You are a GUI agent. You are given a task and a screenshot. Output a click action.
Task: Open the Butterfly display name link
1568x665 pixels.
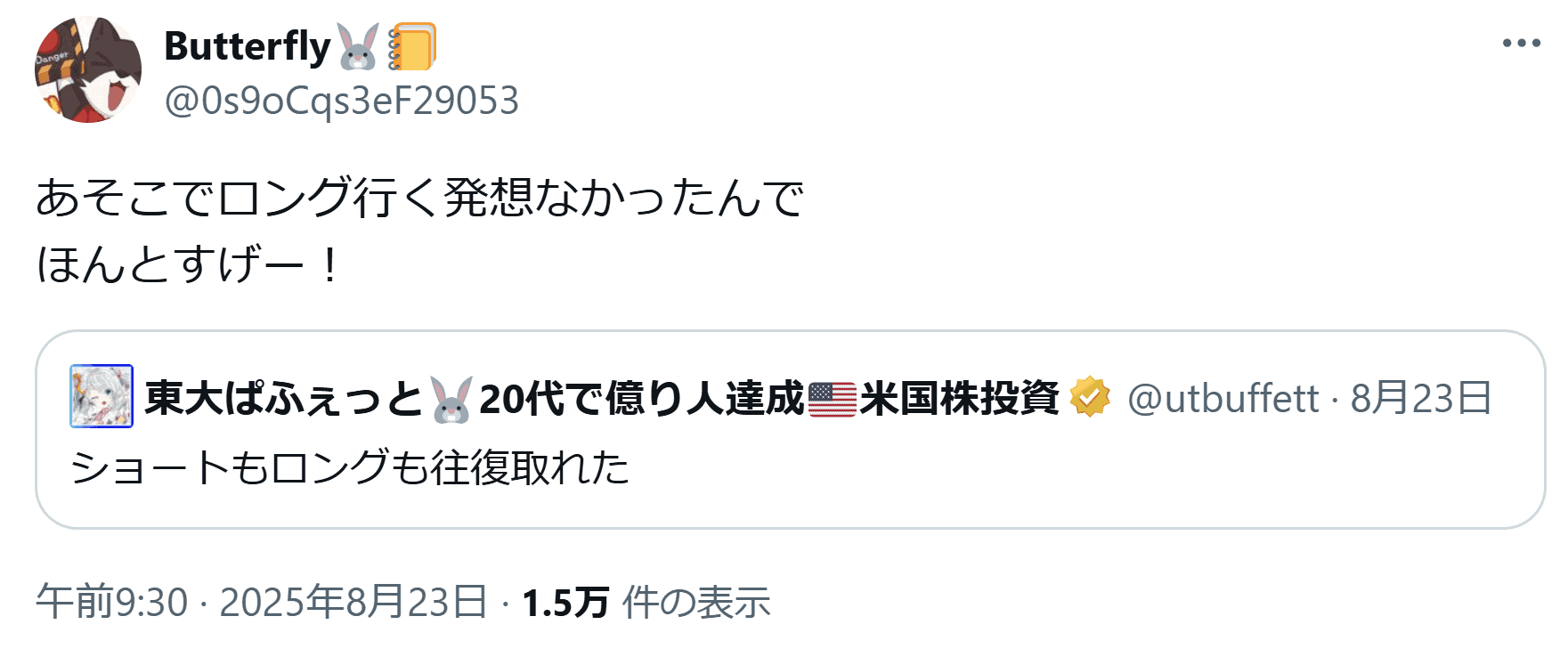248,46
